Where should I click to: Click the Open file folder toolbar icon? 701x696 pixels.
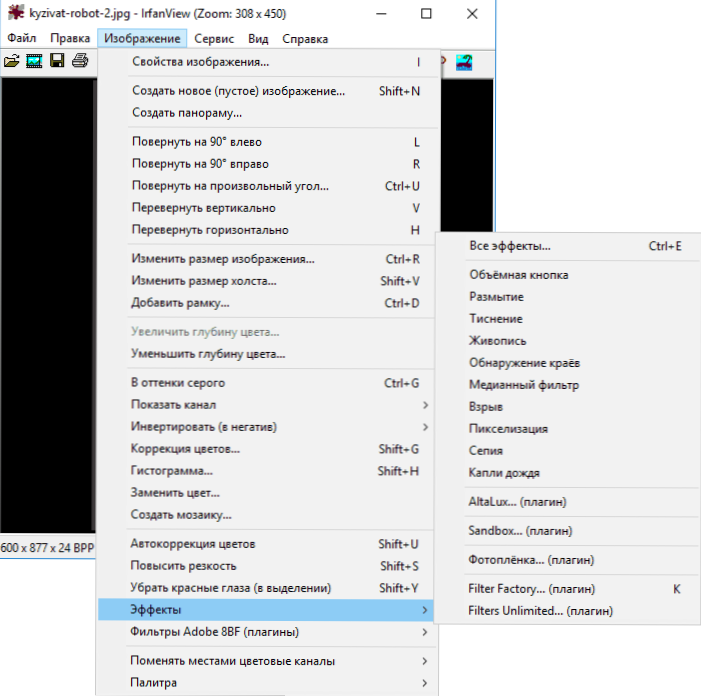pos(12,60)
